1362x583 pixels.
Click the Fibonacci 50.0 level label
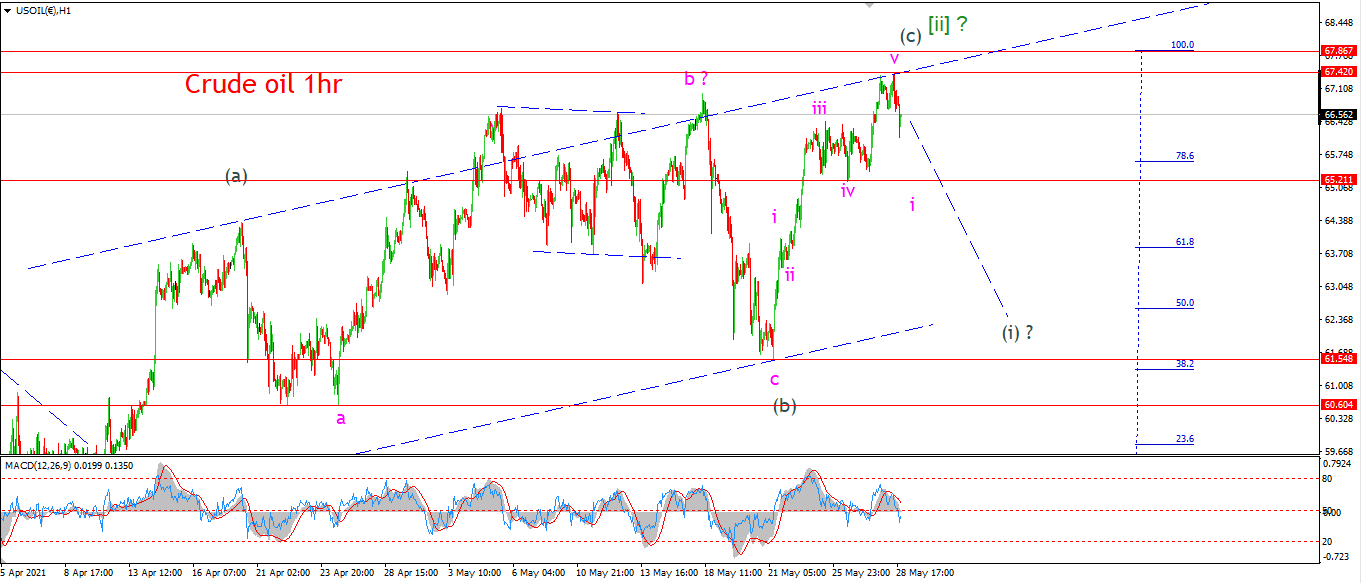click(x=1184, y=303)
